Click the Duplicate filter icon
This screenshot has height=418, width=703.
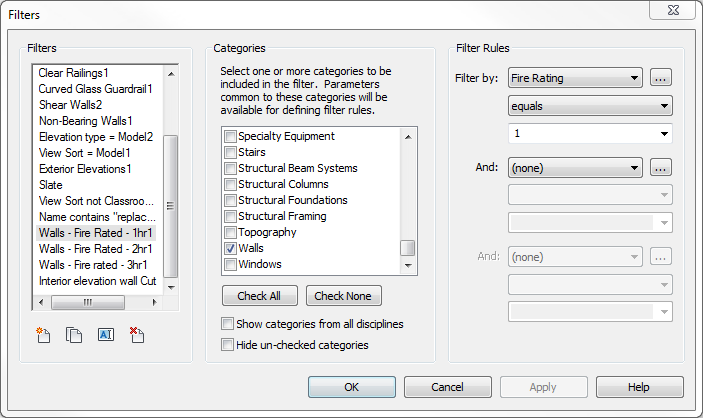pos(73,335)
